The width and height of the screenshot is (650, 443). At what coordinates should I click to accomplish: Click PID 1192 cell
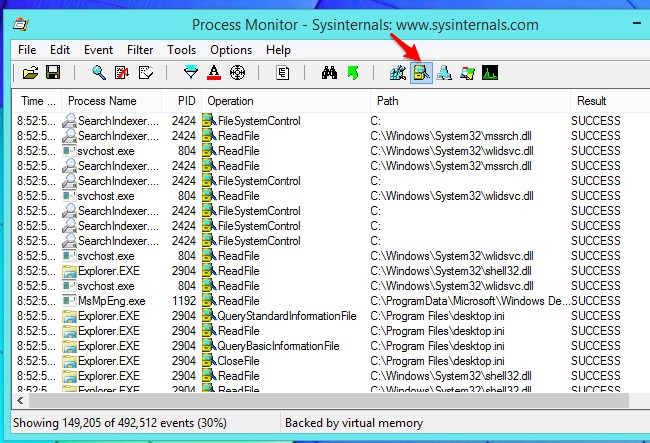tap(184, 301)
